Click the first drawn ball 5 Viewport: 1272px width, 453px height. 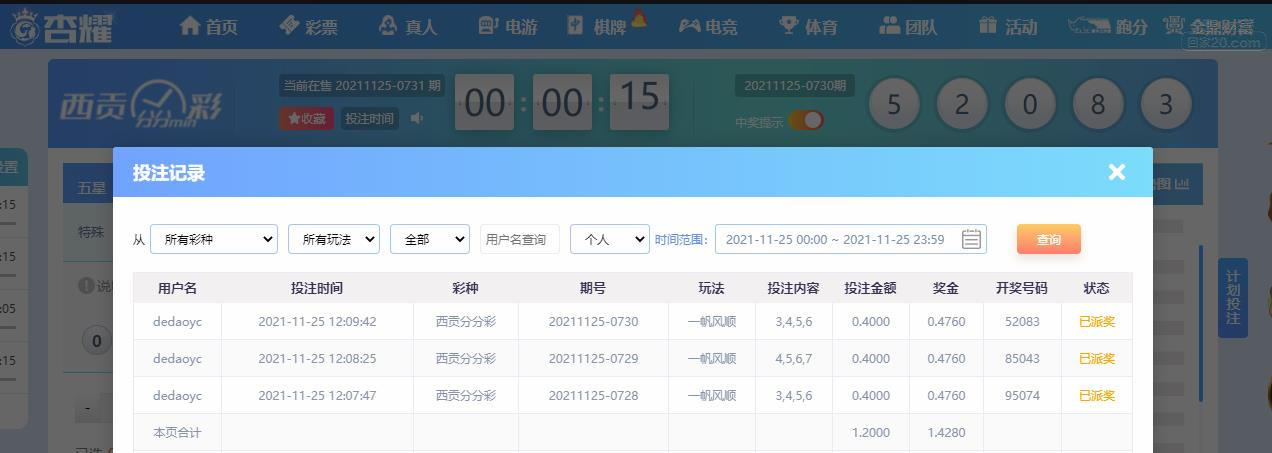click(894, 104)
